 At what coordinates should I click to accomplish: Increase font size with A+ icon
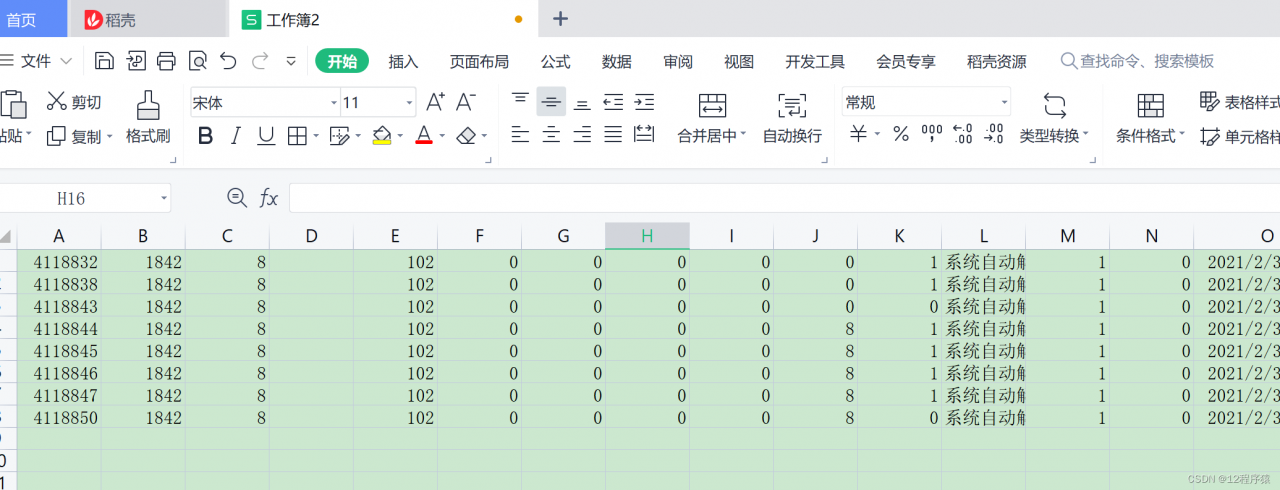(x=435, y=102)
